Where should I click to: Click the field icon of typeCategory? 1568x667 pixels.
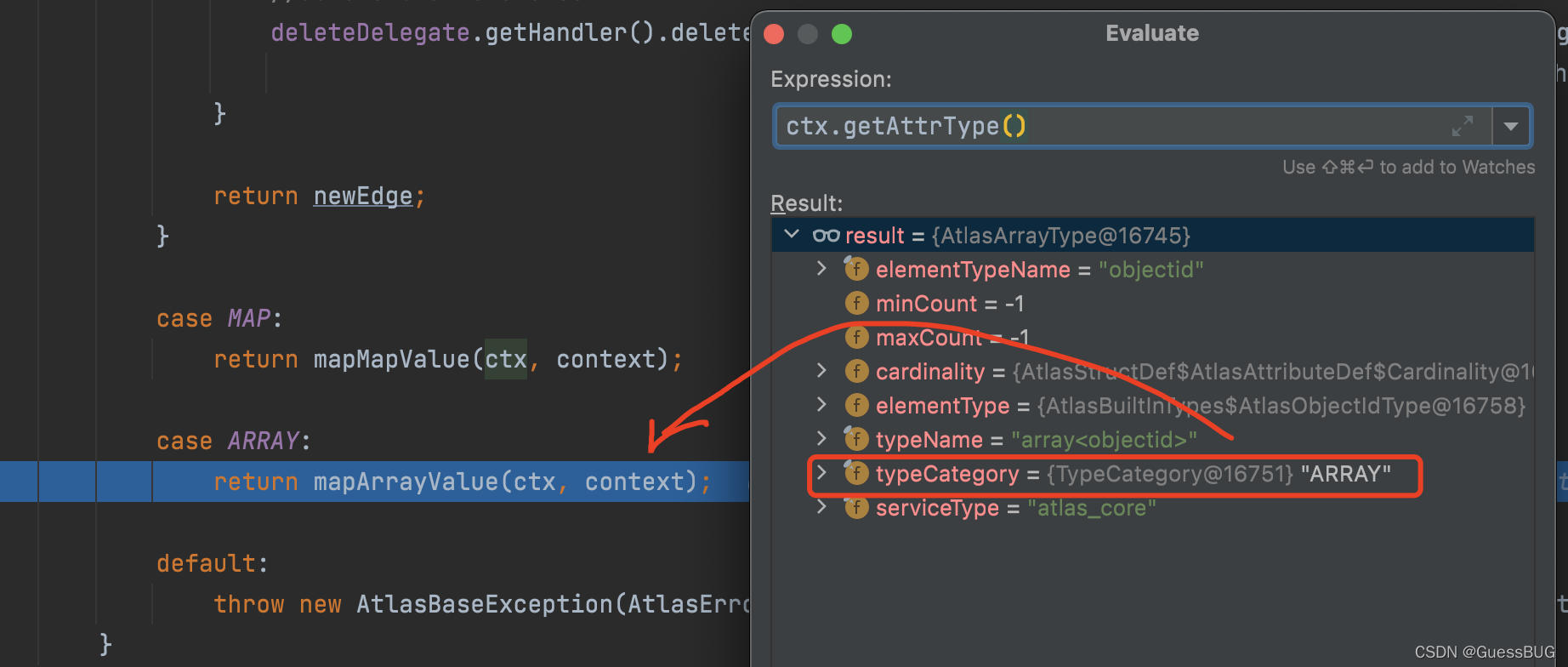click(x=855, y=473)
